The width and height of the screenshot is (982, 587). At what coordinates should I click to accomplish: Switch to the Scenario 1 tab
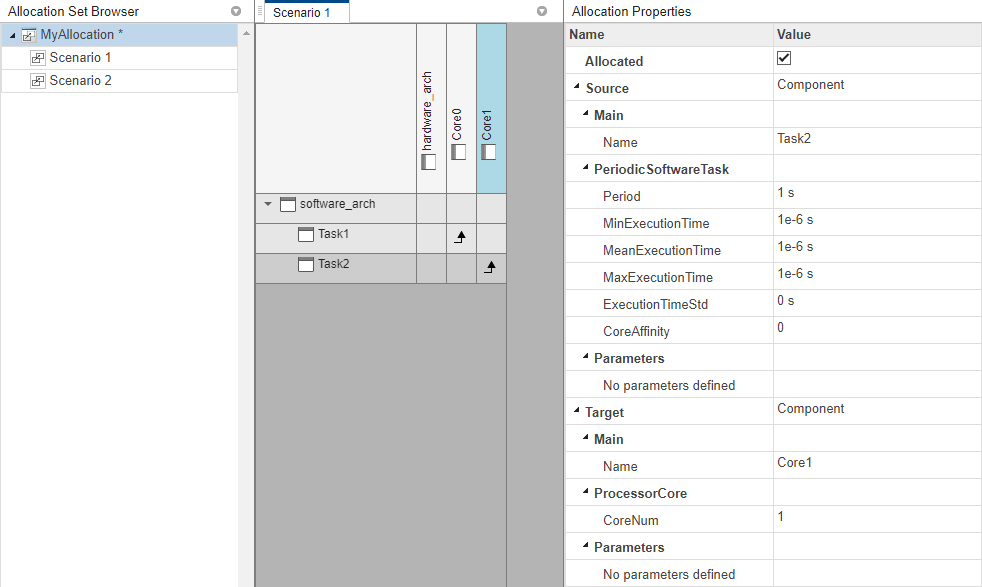point(304,12)
